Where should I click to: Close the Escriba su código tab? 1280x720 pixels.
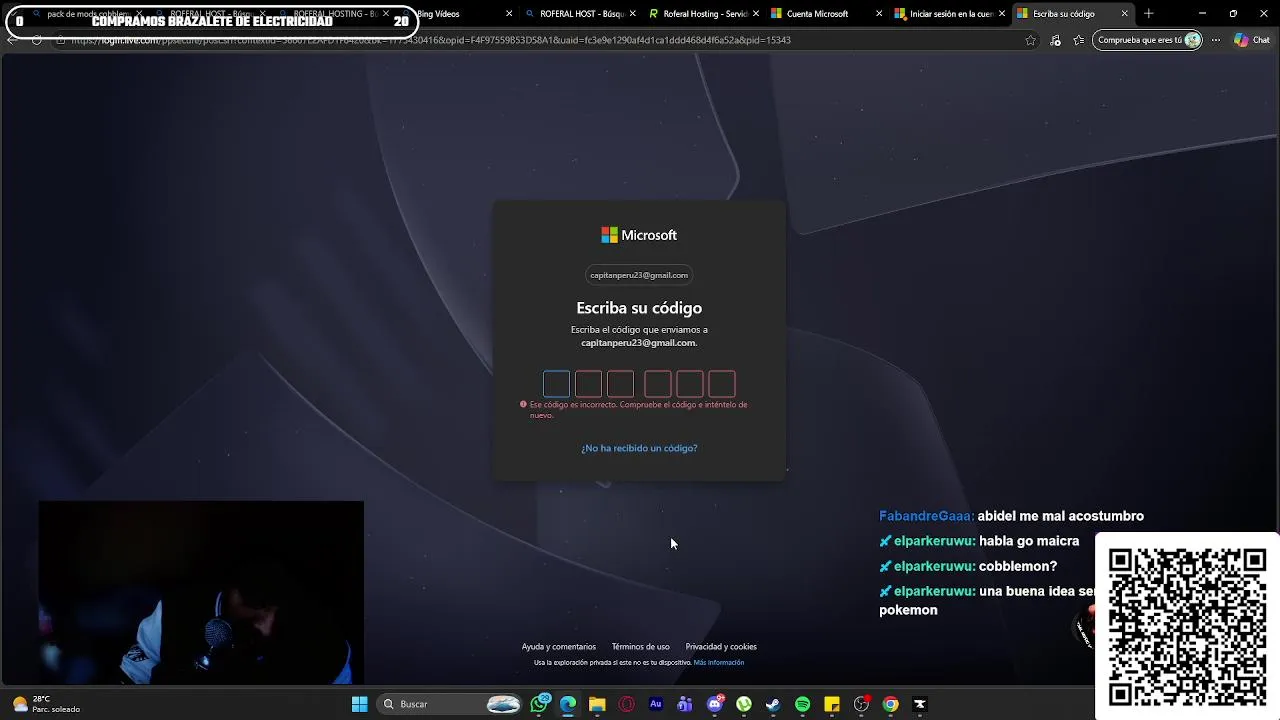1125,14
